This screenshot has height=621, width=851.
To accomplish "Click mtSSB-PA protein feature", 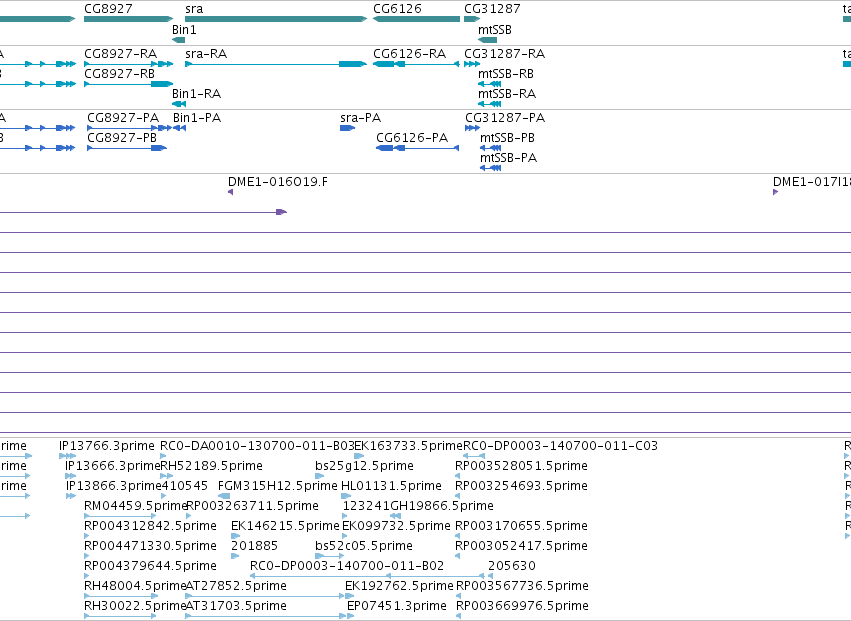I will tap(491, 168).
